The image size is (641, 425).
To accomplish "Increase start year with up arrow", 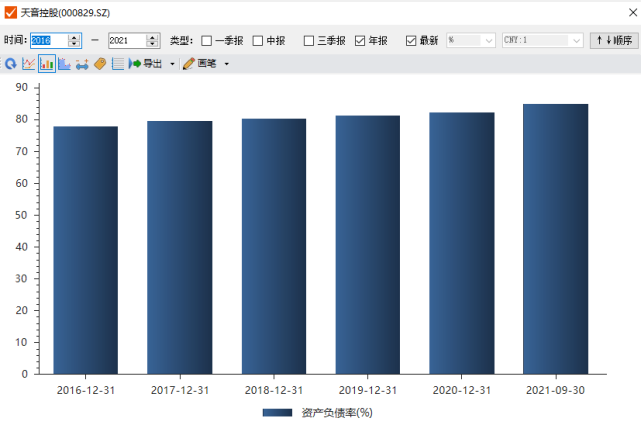I will 74,37.
